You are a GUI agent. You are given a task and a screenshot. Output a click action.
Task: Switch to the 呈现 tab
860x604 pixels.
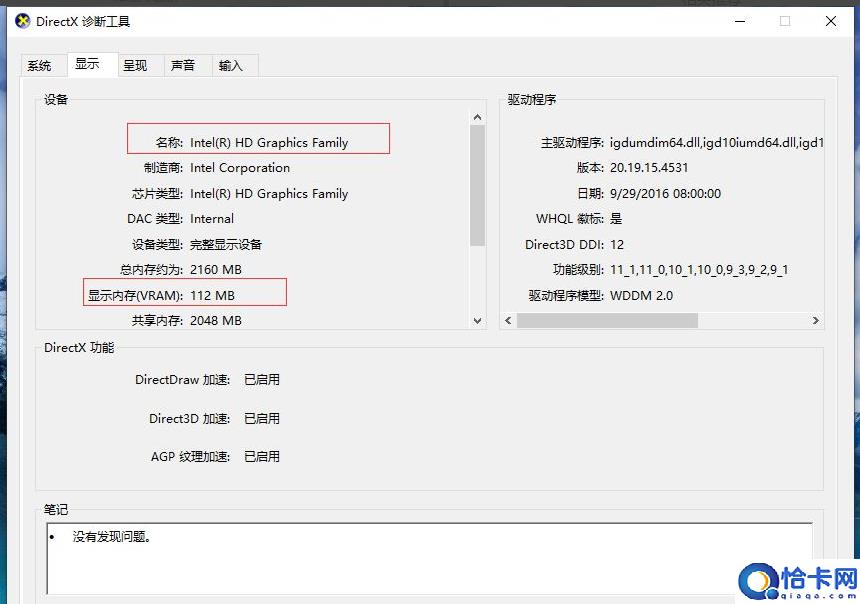[x=138, y=65]
